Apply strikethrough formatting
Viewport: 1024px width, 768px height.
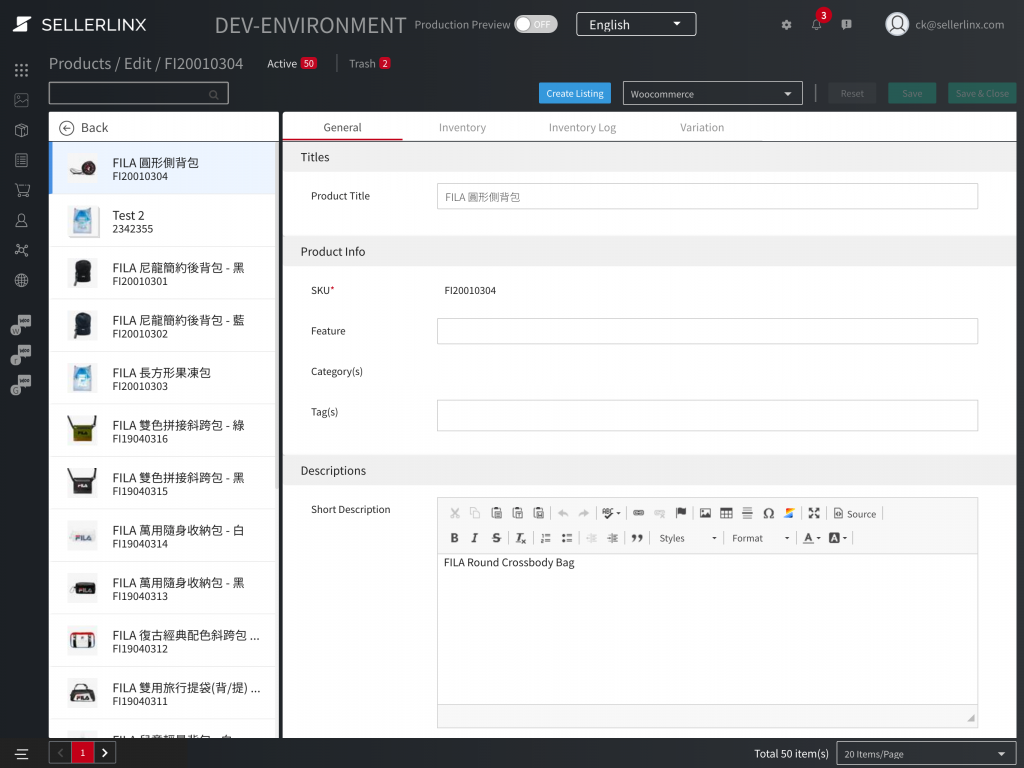[496, 538]
